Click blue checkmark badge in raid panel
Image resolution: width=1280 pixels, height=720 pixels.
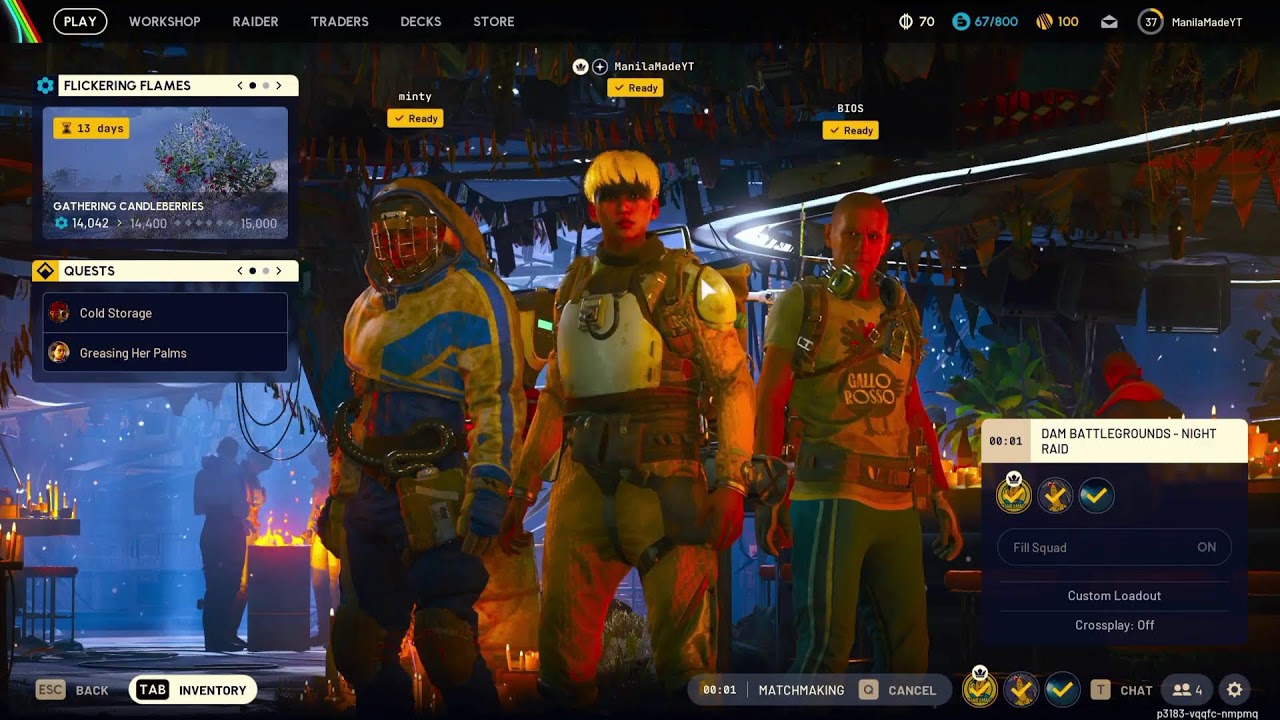[1097, 495]
